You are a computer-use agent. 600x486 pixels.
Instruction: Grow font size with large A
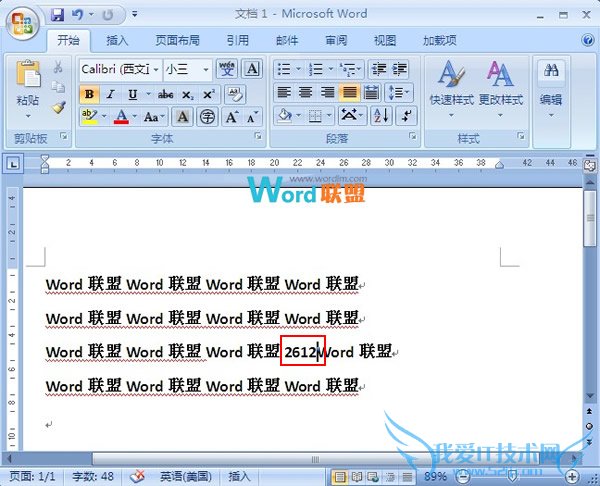point(232,117)
